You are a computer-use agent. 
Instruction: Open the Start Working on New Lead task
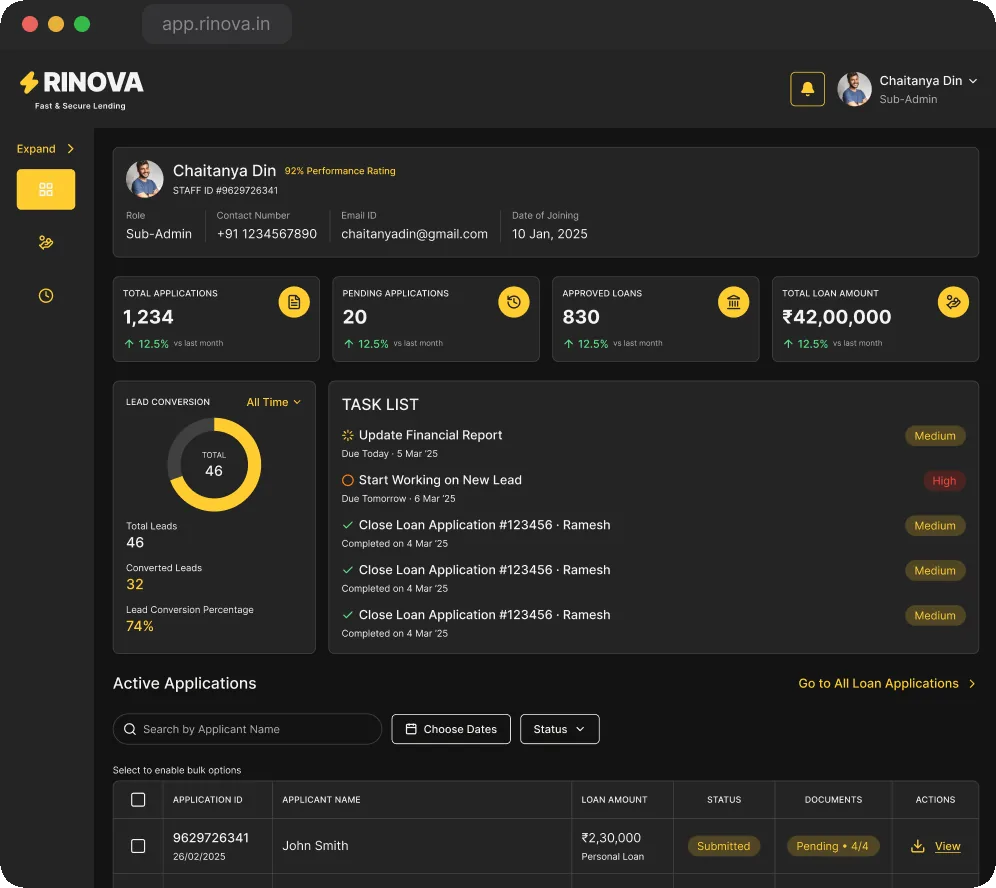(x=440, y=480)
